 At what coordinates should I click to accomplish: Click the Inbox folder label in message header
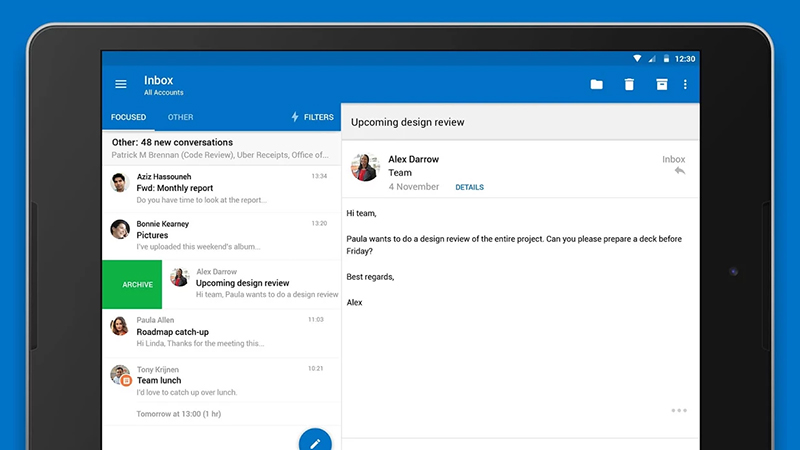click(673, 159)
